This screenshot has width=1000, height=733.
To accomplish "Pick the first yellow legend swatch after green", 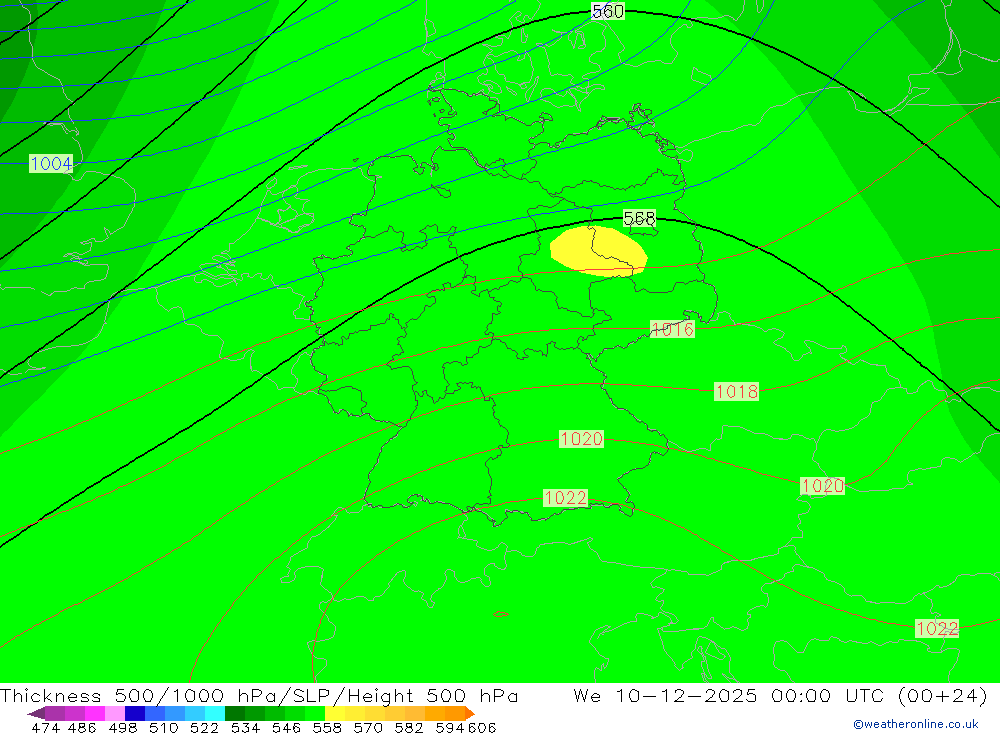I will tap(335, 713).
